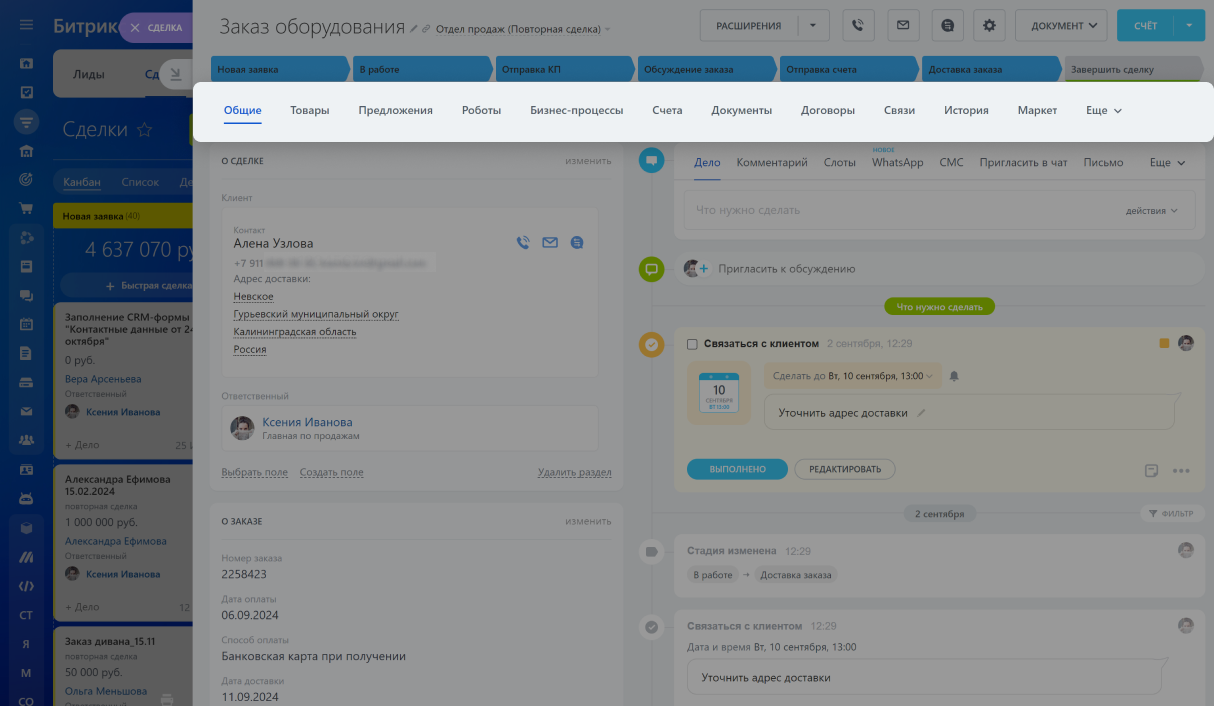The height and width of the screenshot is (706, 1214).
Task: Edit the deal title with pencil icon
Action: [x=414, y=29]
